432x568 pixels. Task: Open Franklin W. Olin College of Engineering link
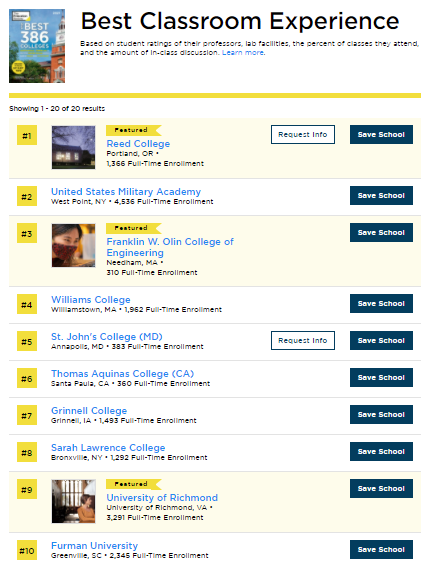[x=170, y=247]
